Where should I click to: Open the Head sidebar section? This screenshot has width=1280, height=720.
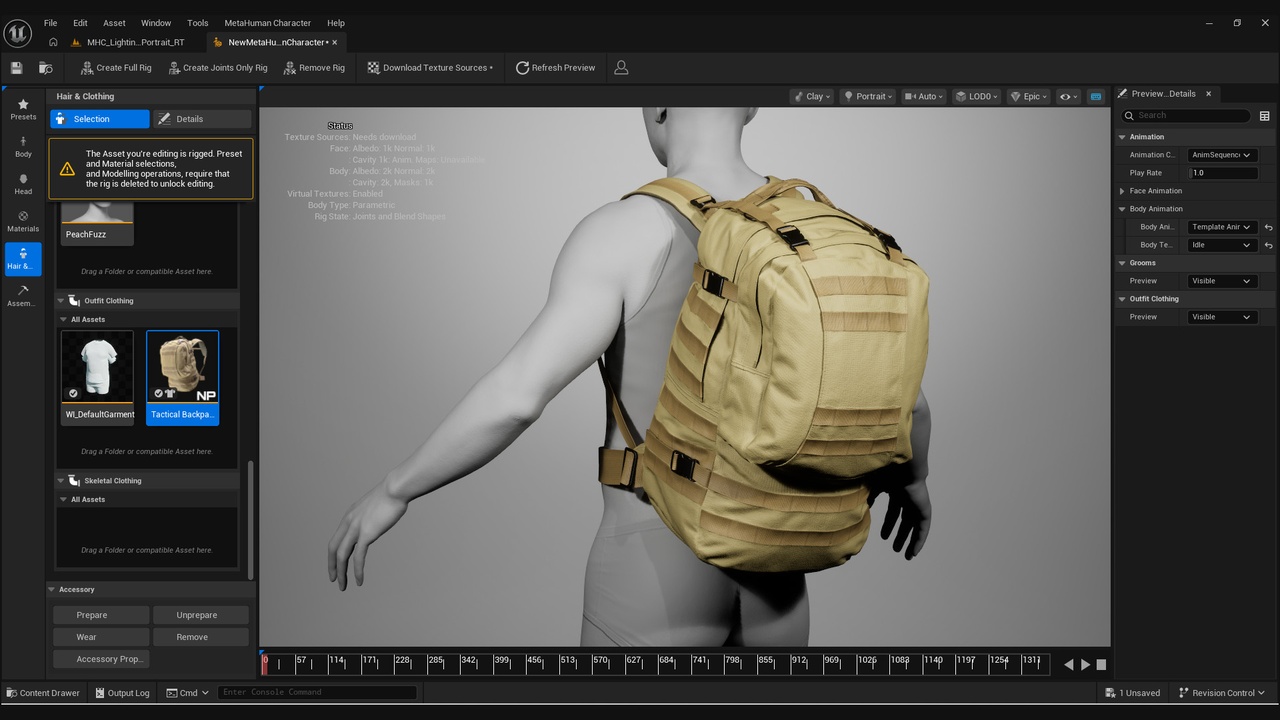click(23, 184)
